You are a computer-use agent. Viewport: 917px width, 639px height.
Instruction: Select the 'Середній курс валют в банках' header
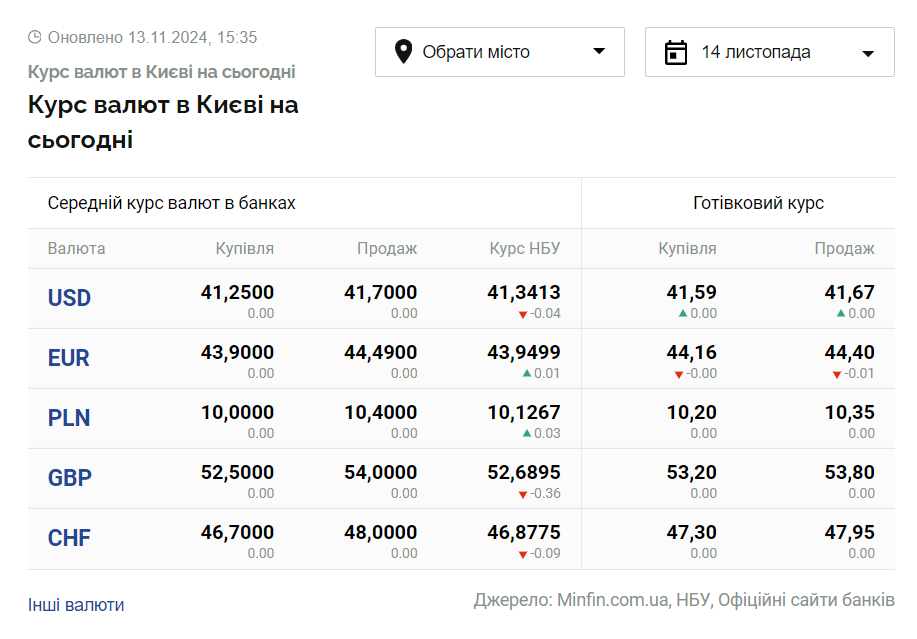point(171,203)
